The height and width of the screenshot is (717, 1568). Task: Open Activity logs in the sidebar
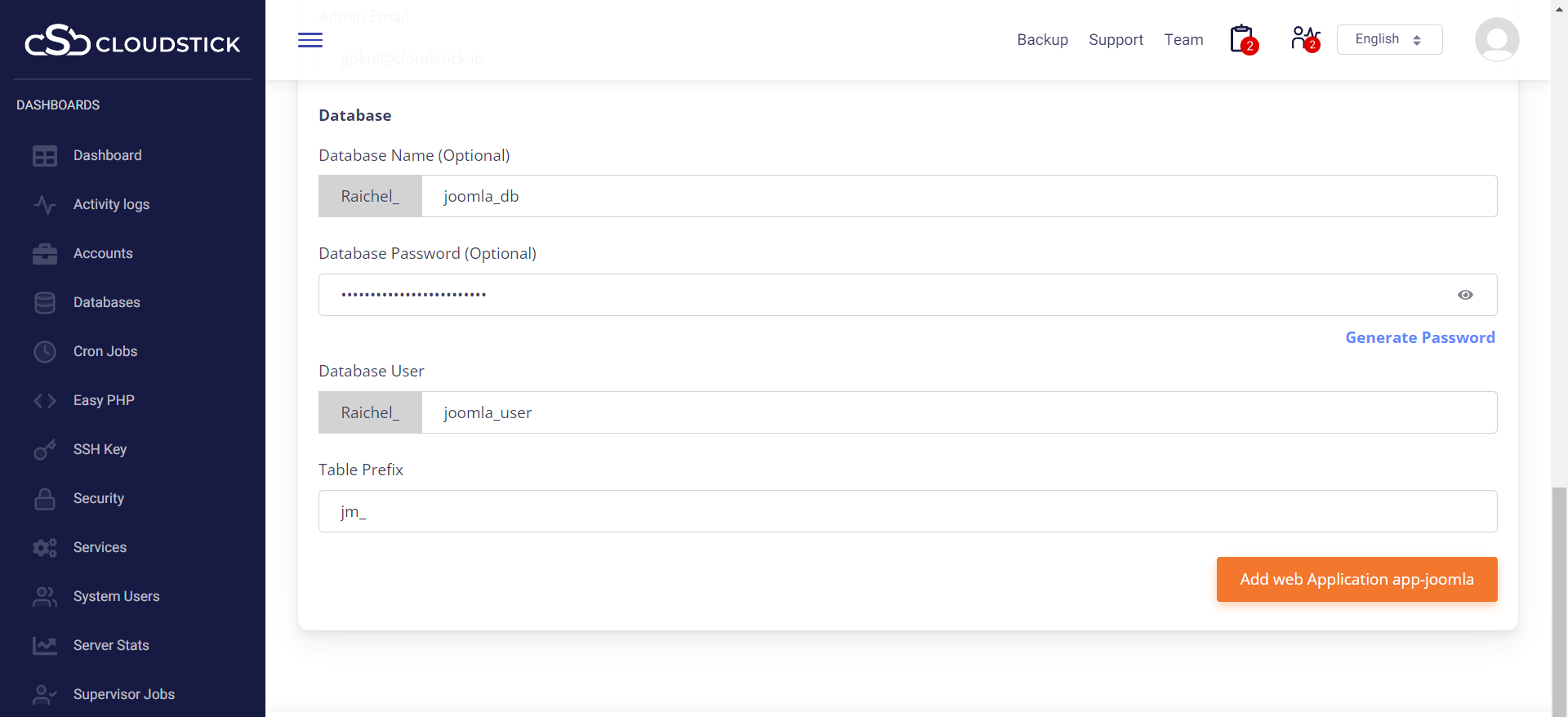(x=111, y=204)
